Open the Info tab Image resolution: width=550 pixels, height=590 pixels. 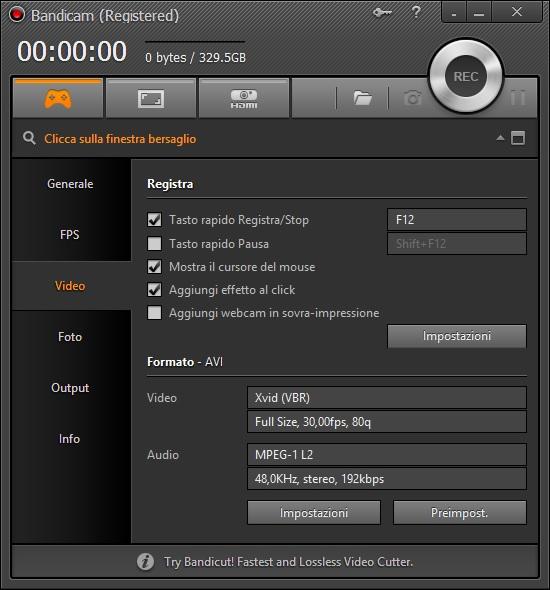(70, 439)
